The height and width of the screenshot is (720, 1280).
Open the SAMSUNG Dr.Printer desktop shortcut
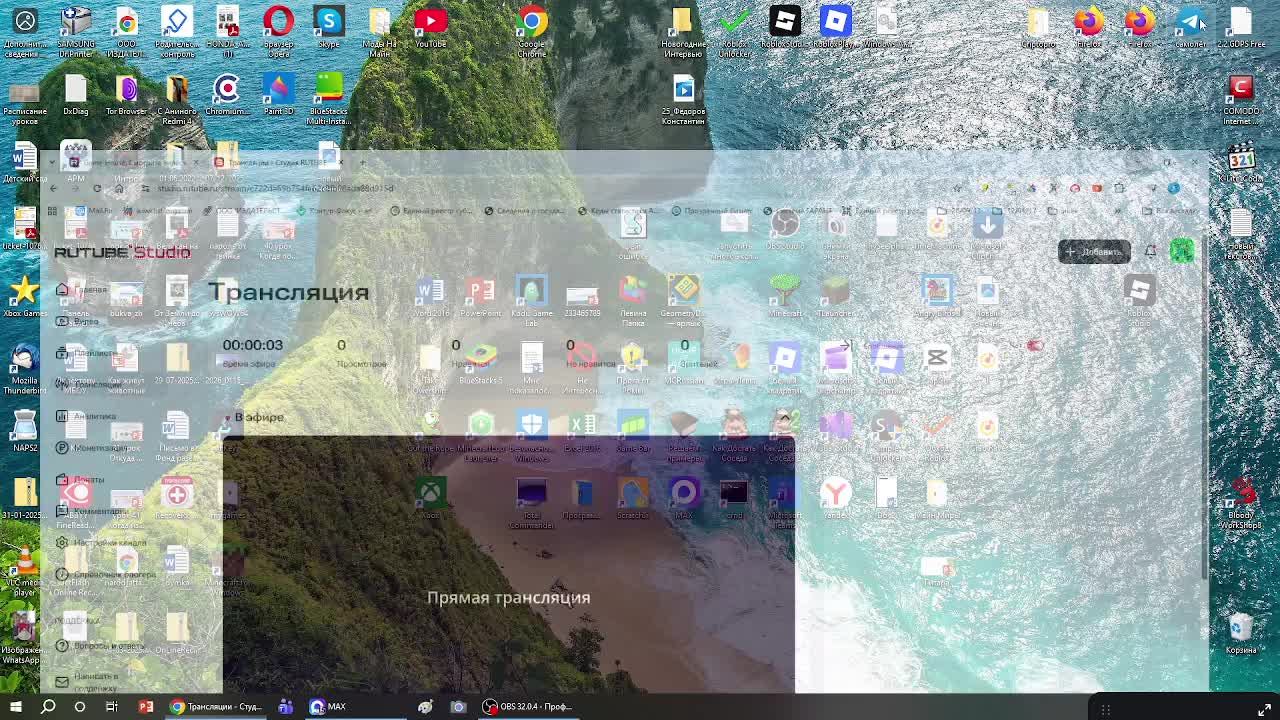tap(76, 28)
